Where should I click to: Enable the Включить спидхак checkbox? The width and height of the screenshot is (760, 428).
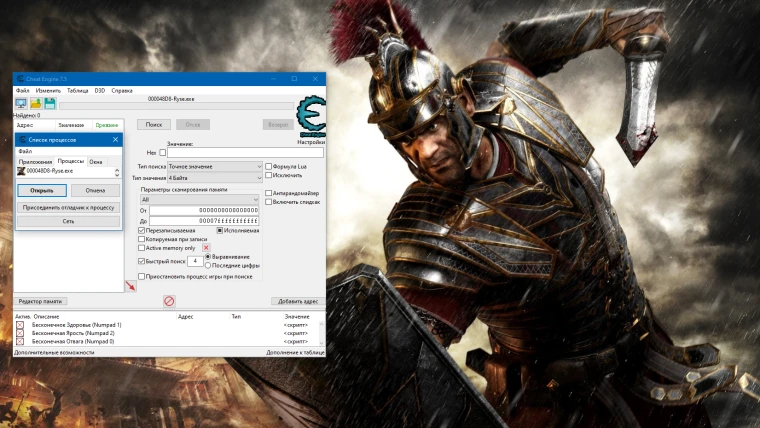tap(268, 202)
